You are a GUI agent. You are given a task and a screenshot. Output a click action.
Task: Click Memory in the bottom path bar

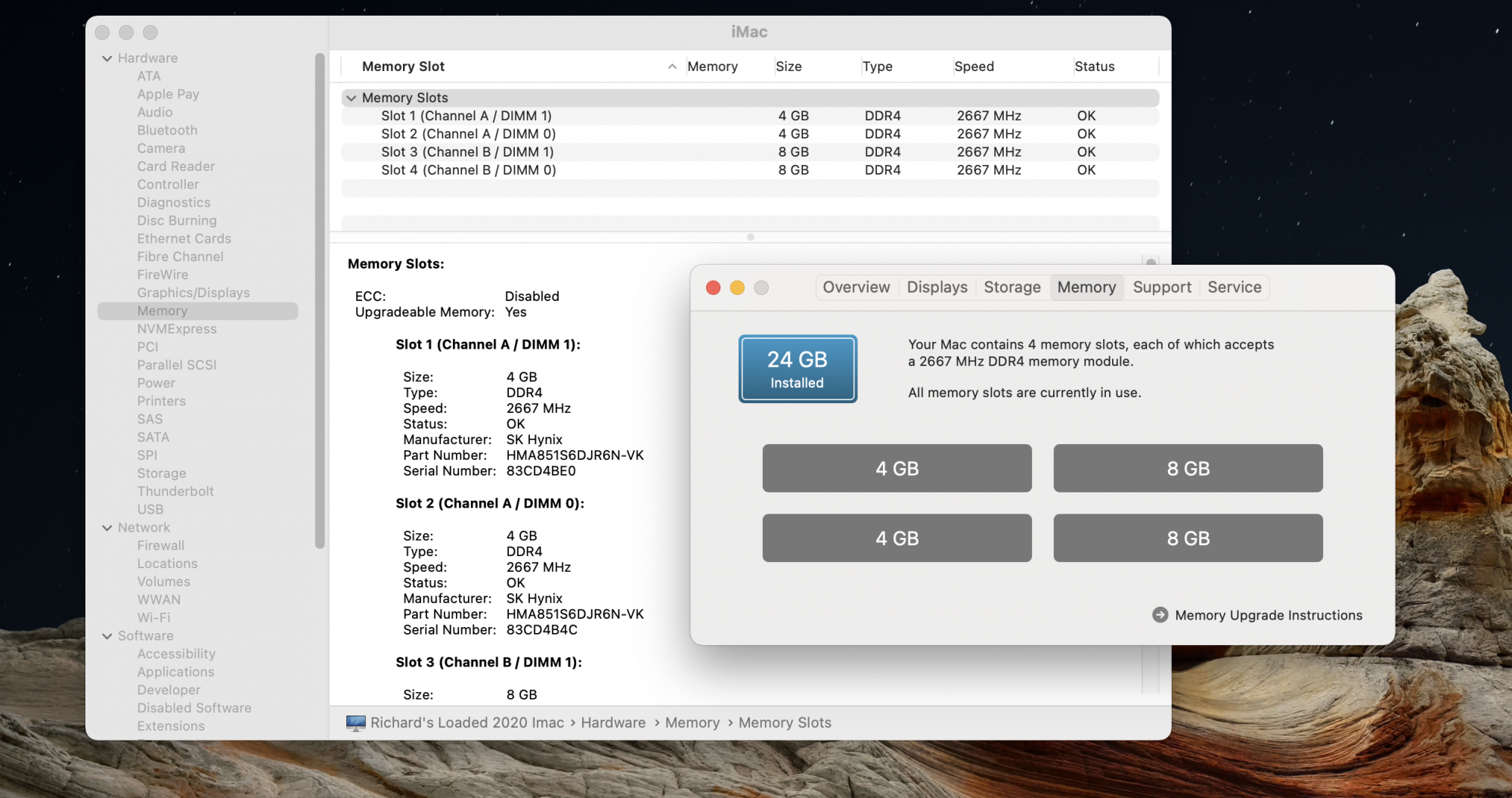point(692,723)
